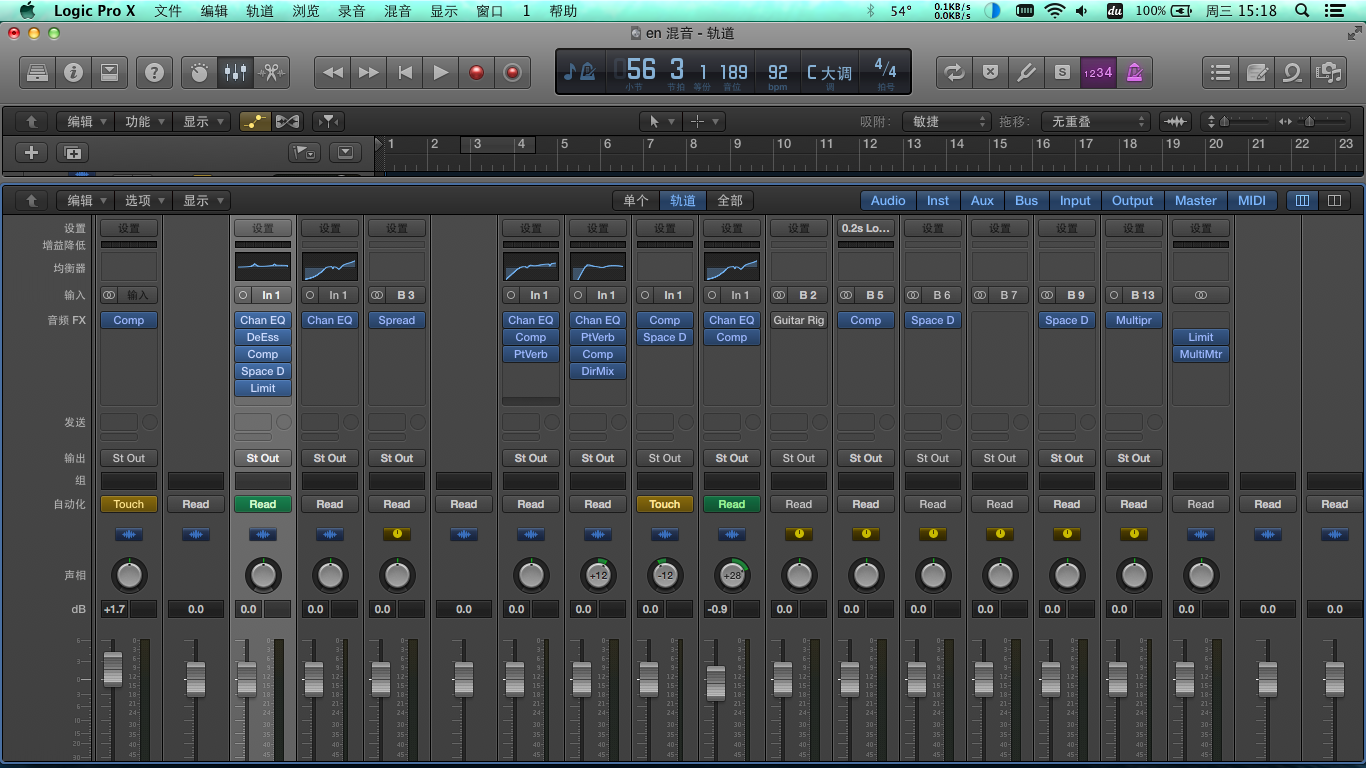This screenshot has height=768, width=1366.
Task: Open the Library panel icon
Action: click(x=37, y=72)
